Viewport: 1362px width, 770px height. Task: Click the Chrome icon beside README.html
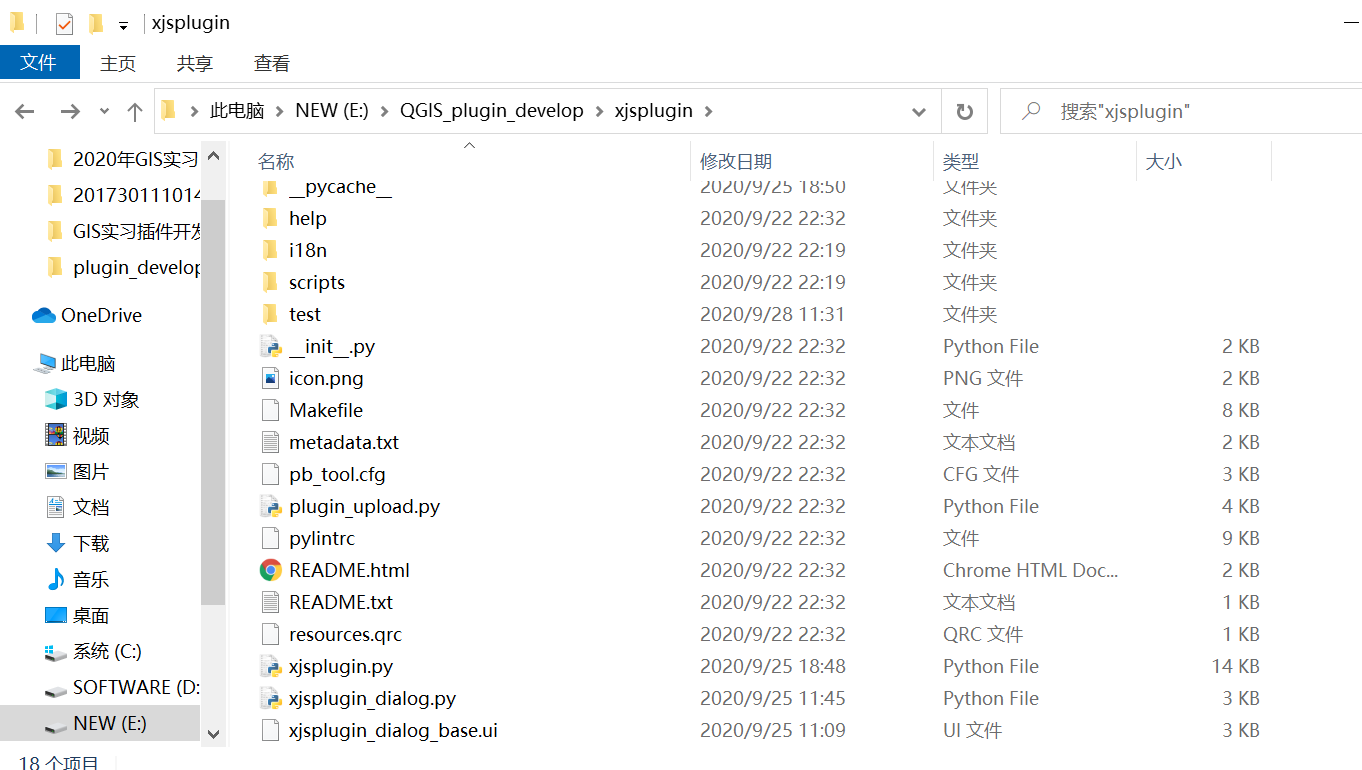click(x=270, y=571)
